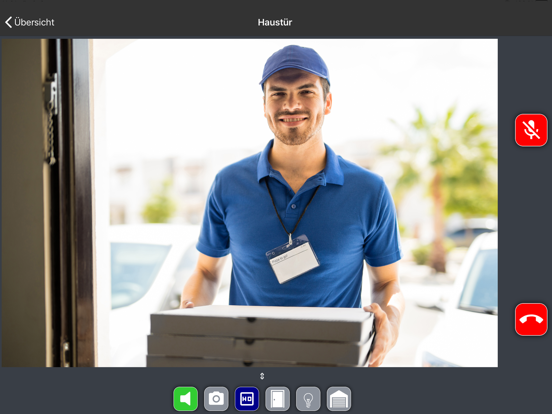
Task: Click the Haustür live video feed
Action: tap(250, 203)
